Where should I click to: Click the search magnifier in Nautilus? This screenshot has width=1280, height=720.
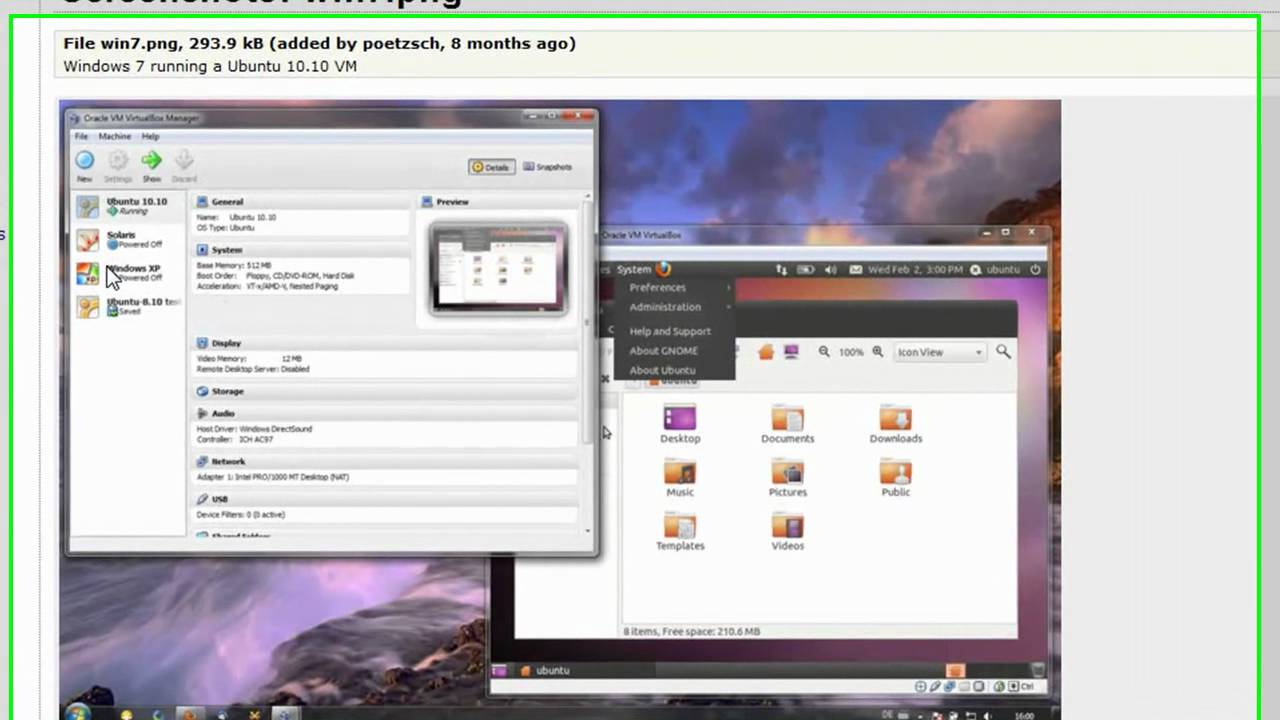[x=1003, y=352]
